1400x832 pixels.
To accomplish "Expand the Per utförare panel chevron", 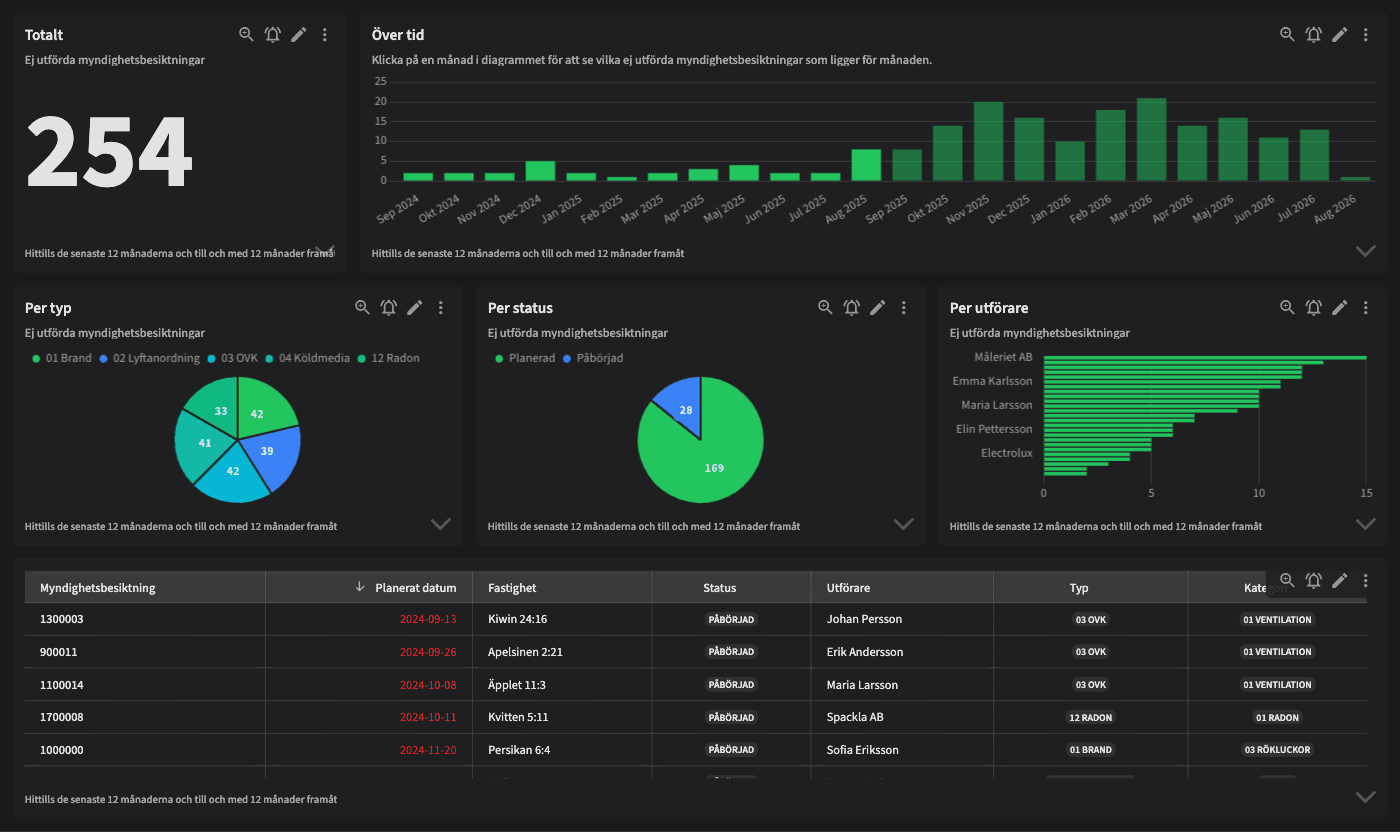I will click(1366, 524).
